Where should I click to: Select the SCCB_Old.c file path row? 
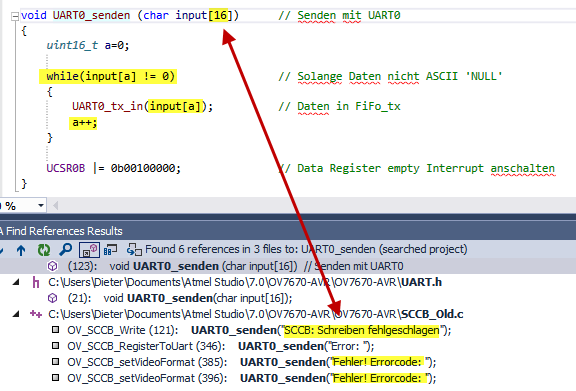256,314
